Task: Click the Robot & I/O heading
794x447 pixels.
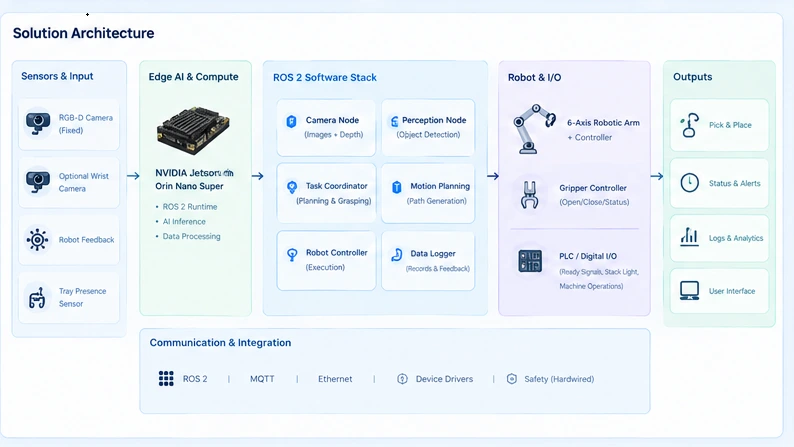Action: (534, 77)
